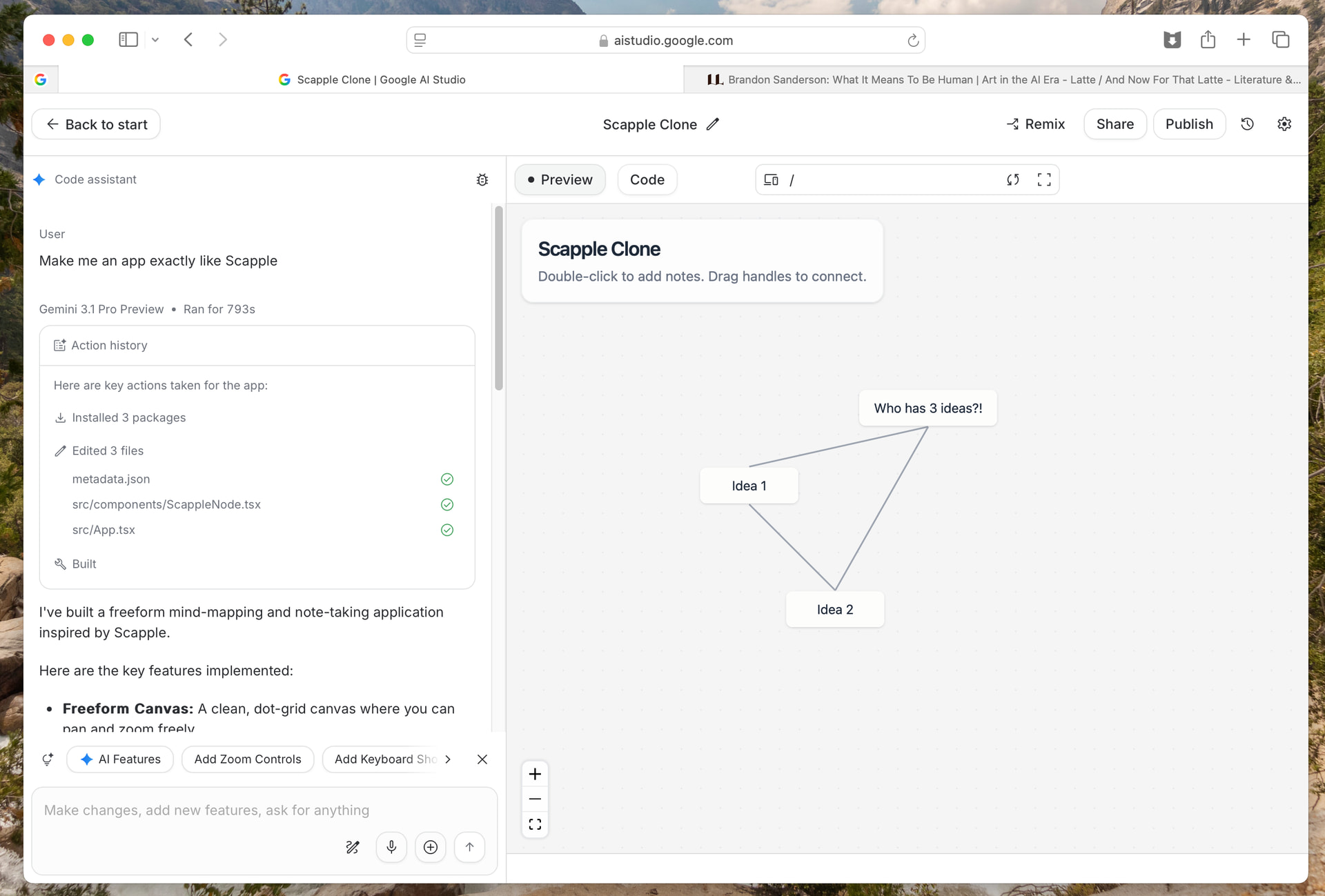Image resolution: width=1325 pixels, height=896 pixels.
Task: Click the add attachment plus circle icon
Action: pos(431,847)
